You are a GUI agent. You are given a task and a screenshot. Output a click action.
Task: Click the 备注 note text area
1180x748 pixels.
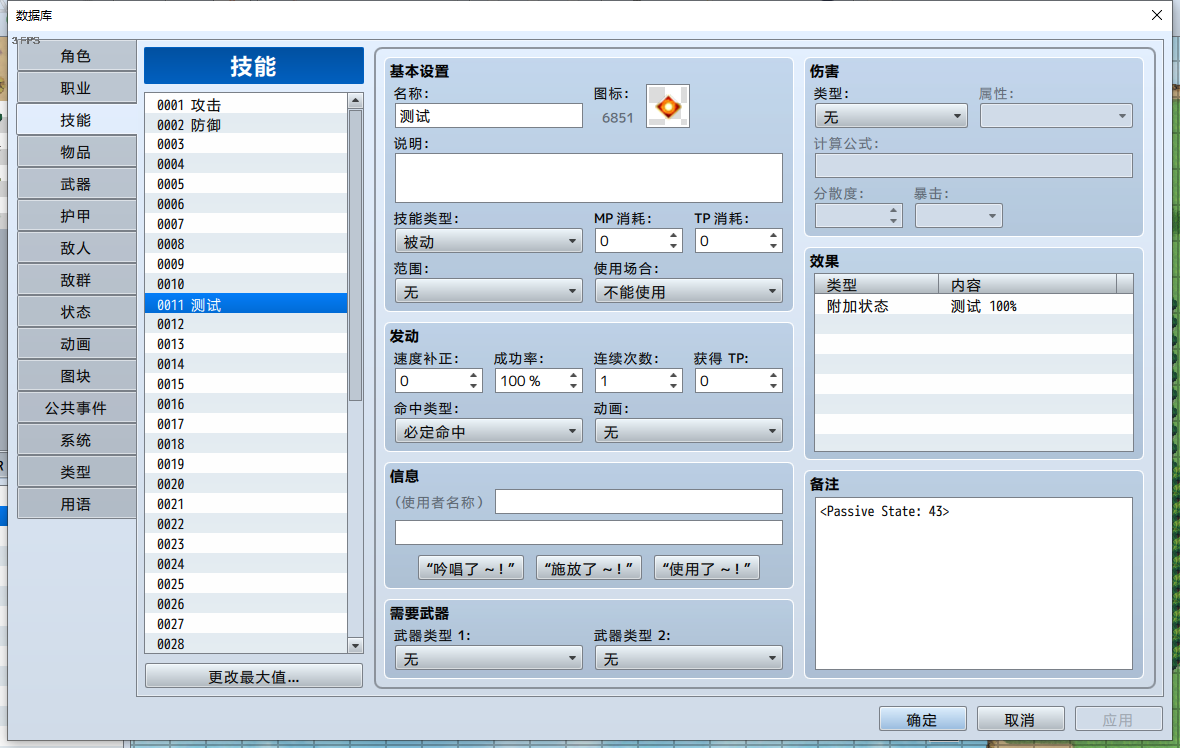[x=974, y=583]
